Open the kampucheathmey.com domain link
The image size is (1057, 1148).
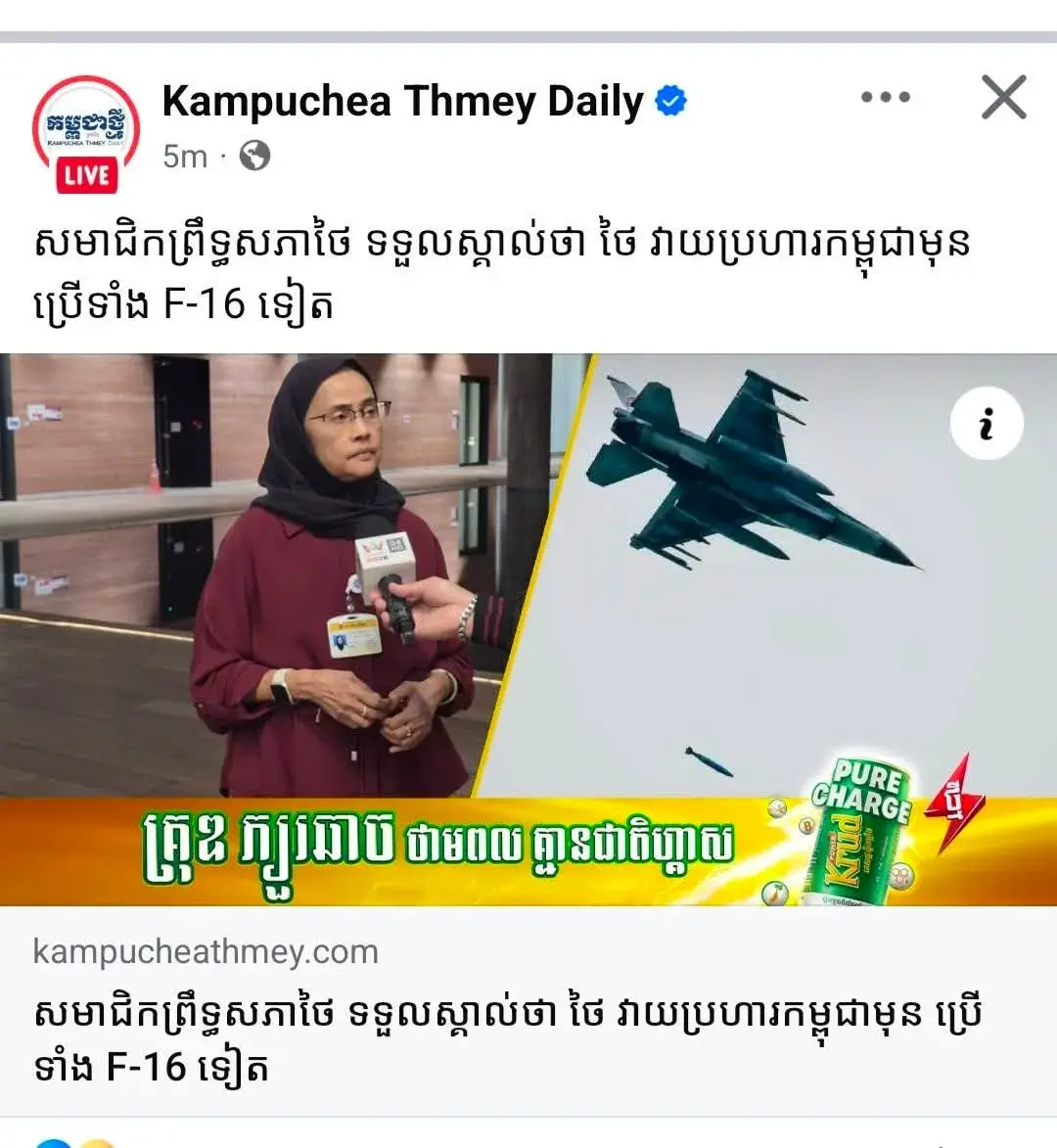206,952
